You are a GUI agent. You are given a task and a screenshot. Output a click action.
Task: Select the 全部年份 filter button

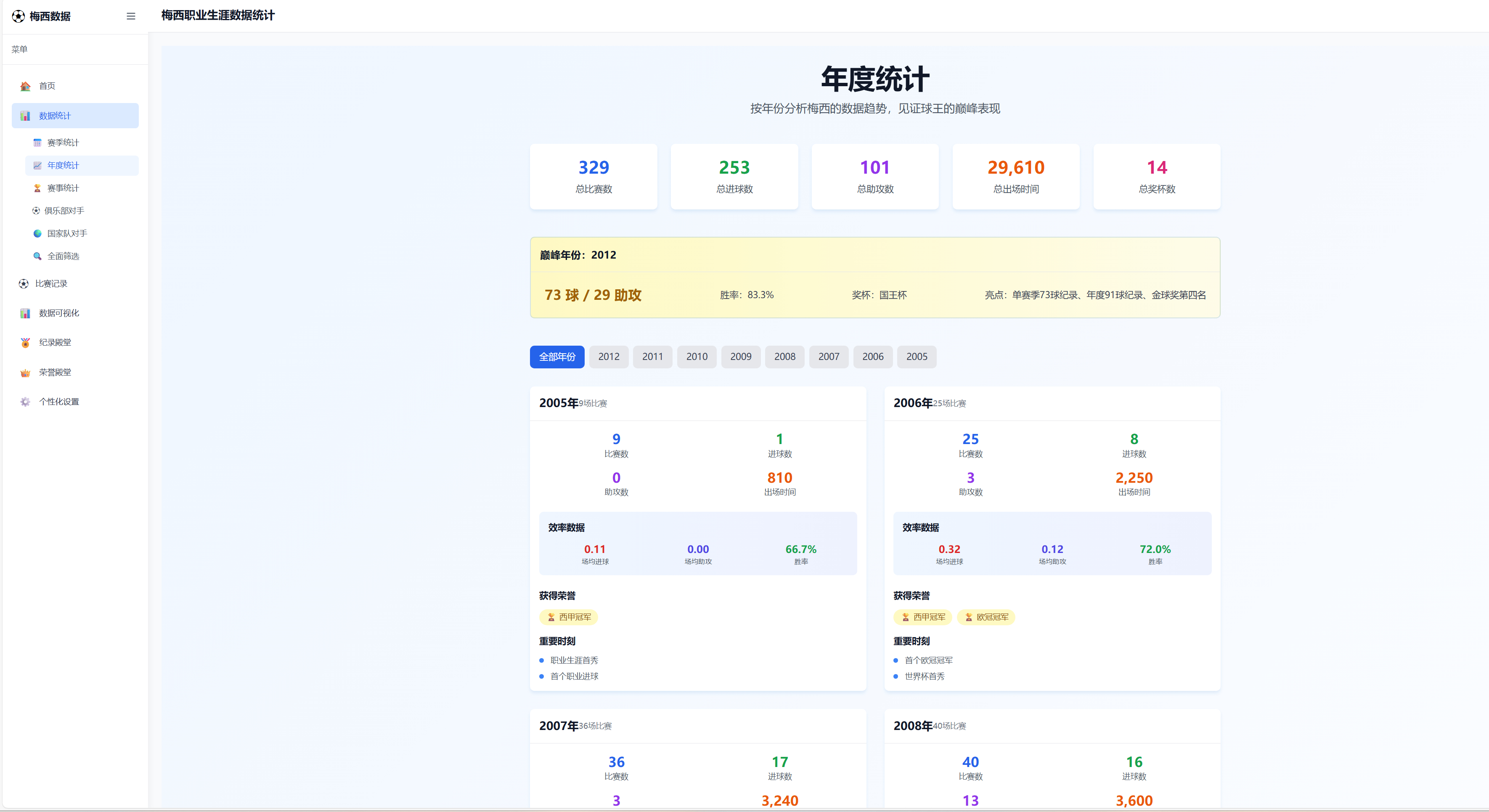point(557,357)
